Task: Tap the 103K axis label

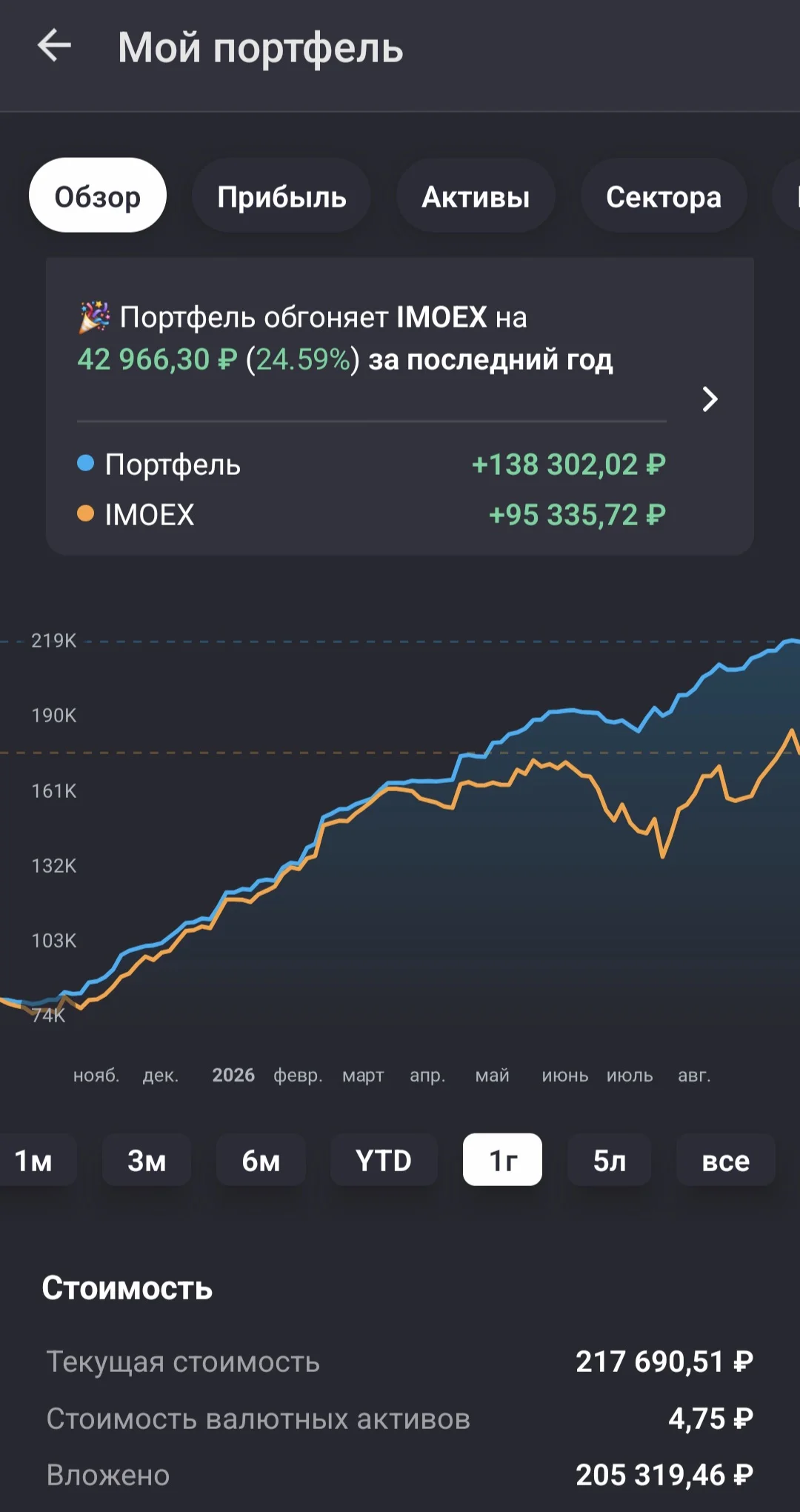Action: point(54,941)
